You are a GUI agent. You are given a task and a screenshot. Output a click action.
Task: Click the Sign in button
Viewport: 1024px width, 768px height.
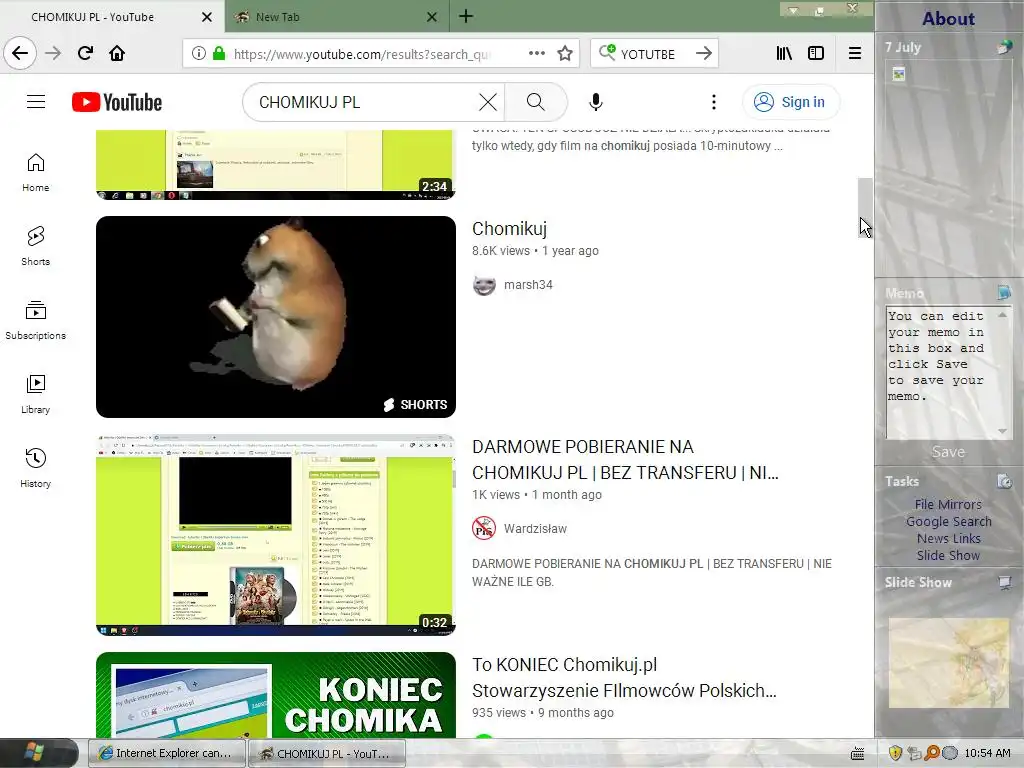coord(790,102)
